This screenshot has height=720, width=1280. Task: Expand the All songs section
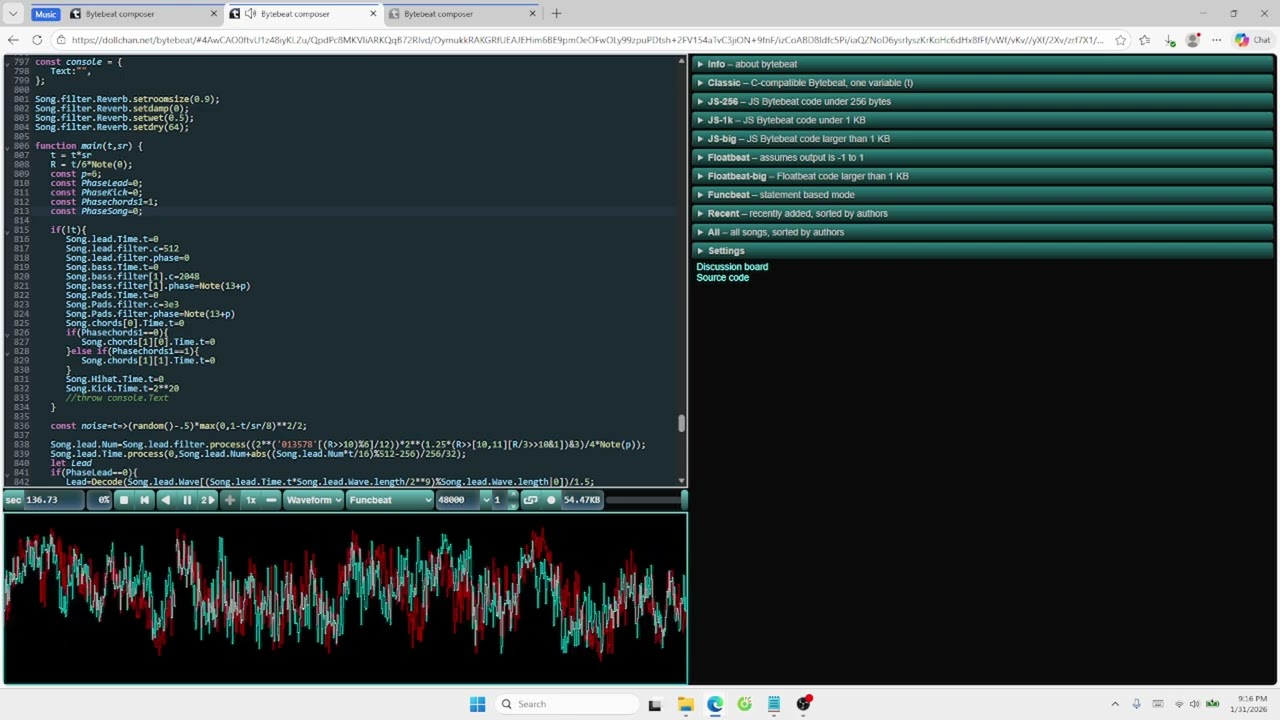[984, 232]
